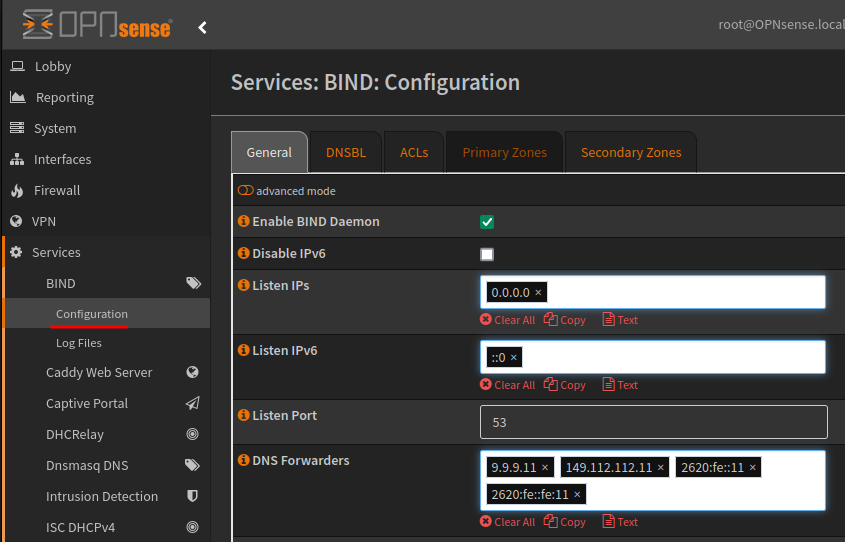Screen dimensions: 845x542
Task: Click the globe icon beside Caddy Web Server
Action: coord(192,372)
